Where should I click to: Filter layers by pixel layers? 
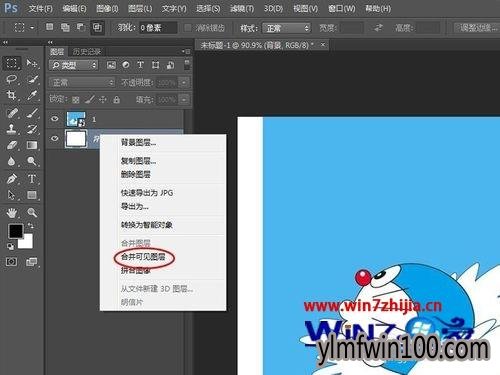(x=111, y=65)
